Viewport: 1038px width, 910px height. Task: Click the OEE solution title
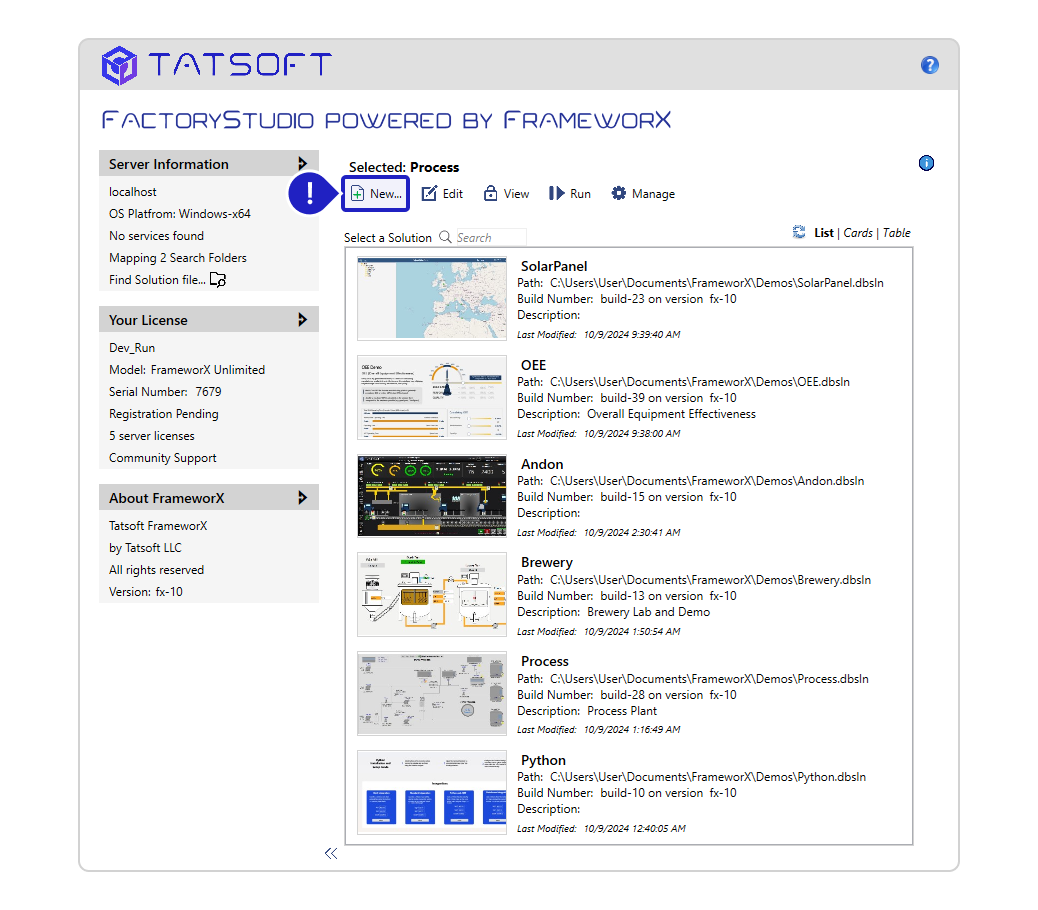[534, 365]
